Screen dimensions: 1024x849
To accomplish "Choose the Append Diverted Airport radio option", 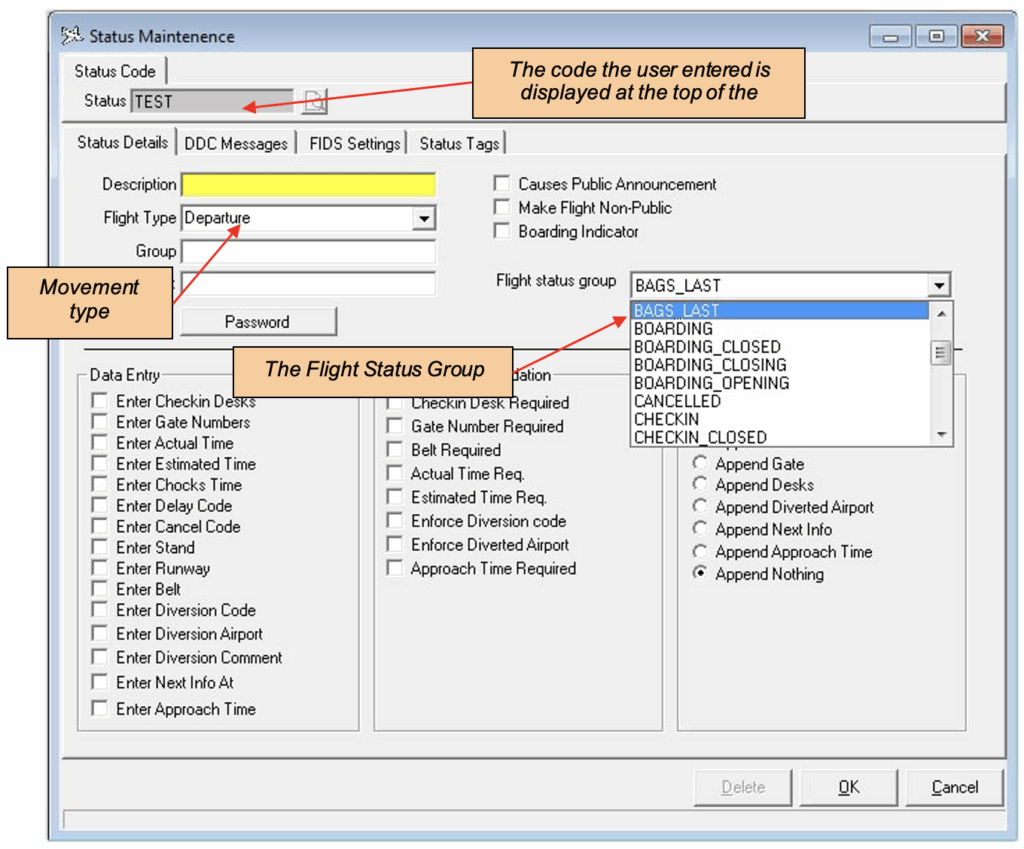I will coord(700,507).
